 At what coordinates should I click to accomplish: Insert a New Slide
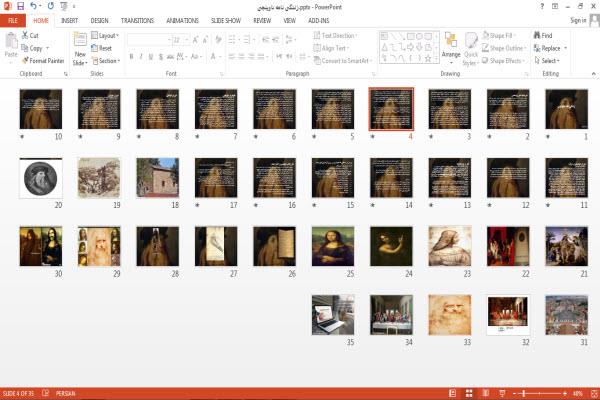click(x=80, y=49)
